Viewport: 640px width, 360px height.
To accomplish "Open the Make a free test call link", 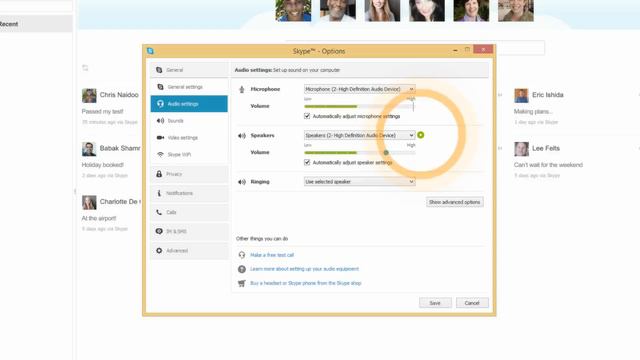I will tap(272, 255).
